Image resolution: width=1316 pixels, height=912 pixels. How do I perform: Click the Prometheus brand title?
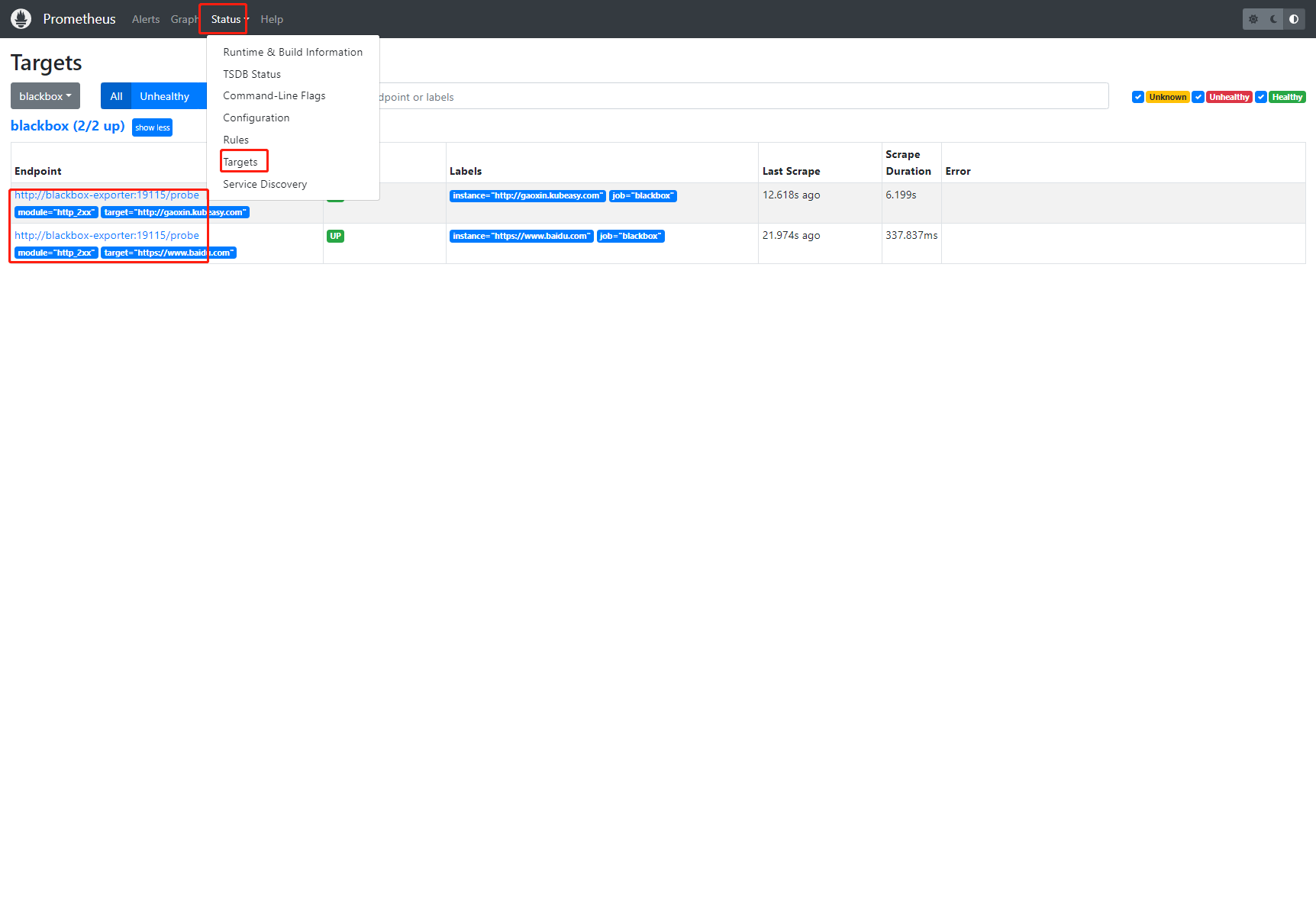pyautogui.click(x=79, y=19)
